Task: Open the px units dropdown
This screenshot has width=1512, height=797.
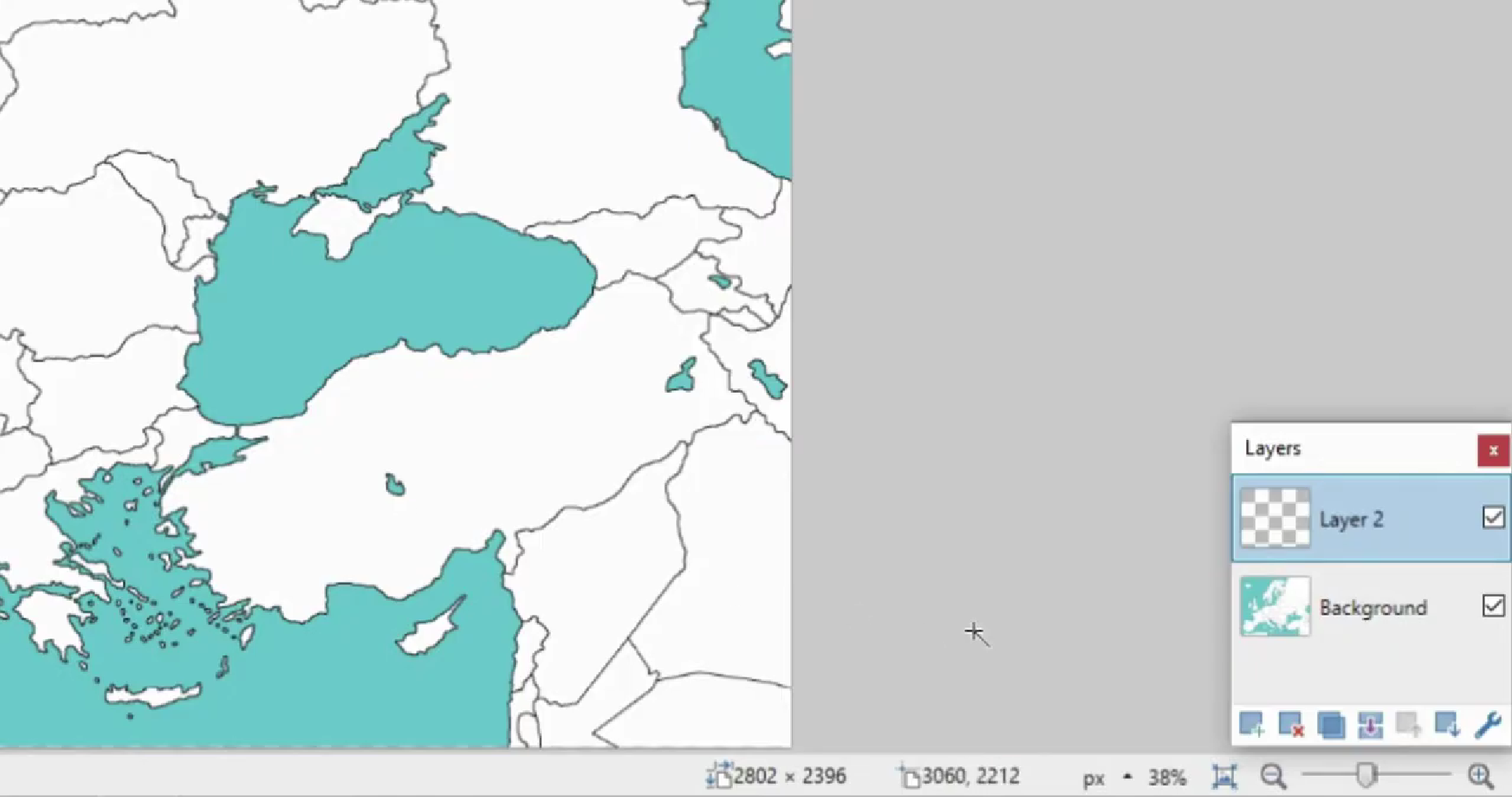Action: click(1094, 778)
